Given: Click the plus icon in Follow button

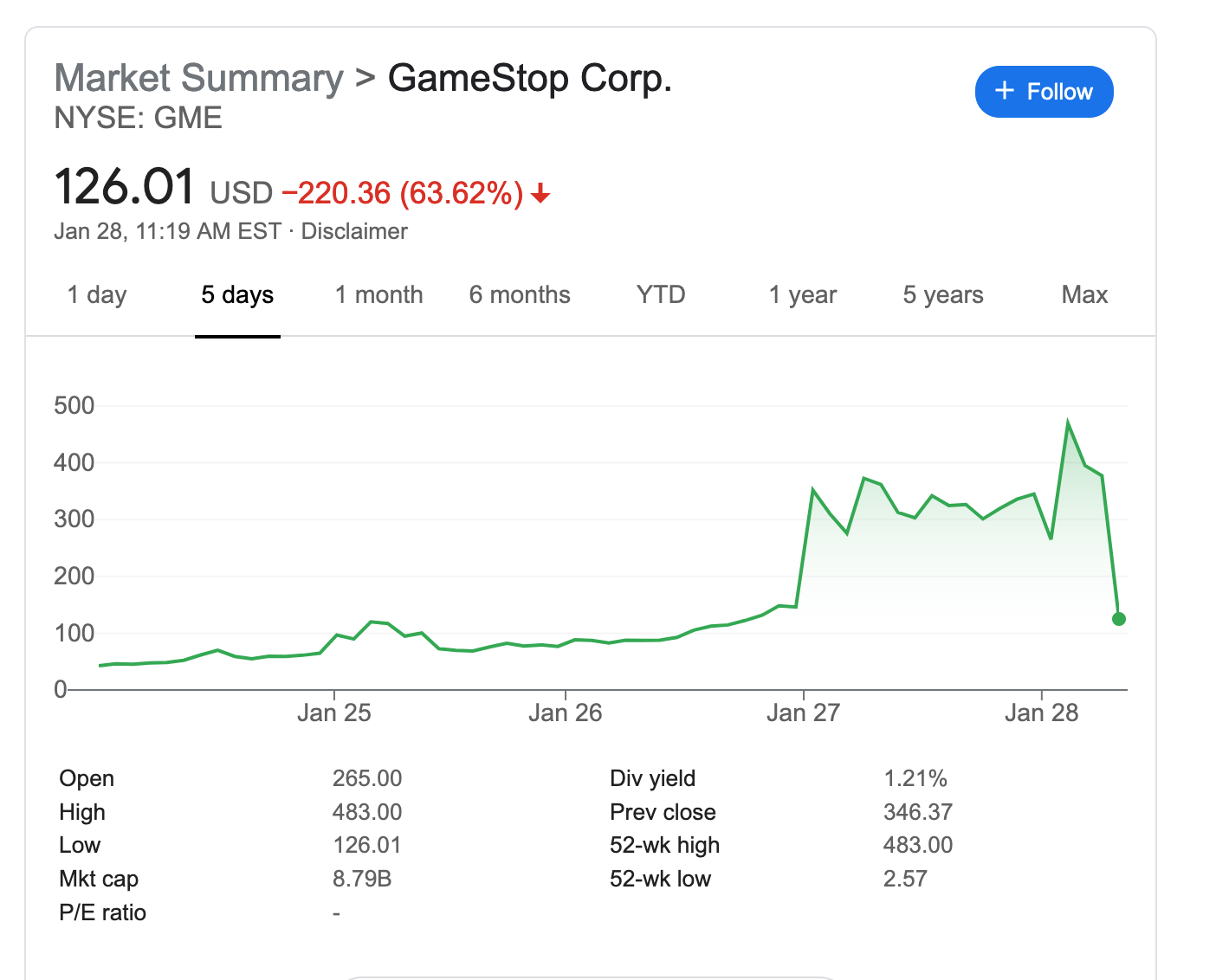Looking at the screenshot, I should (1005, 91).
